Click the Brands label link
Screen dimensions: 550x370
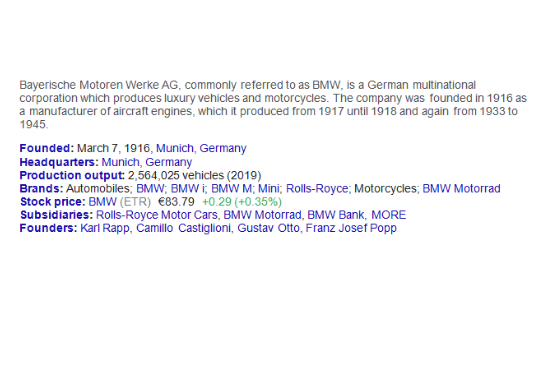coord(41,189)
